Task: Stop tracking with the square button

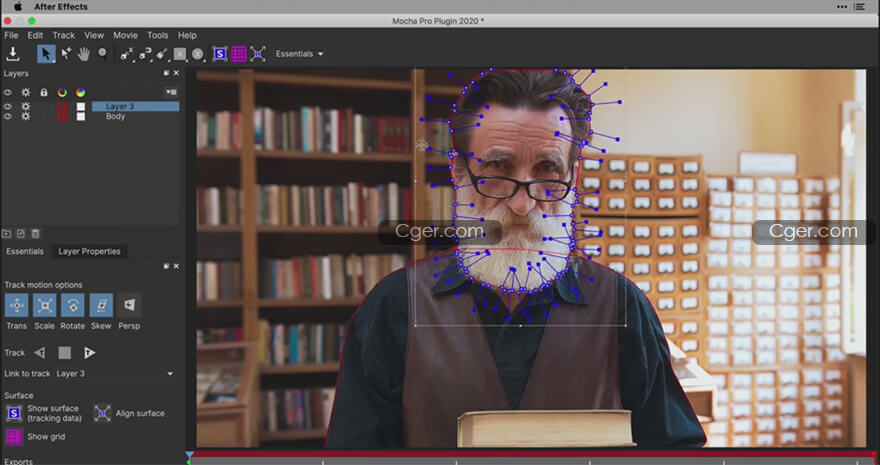Action: (x=64, y=353)
